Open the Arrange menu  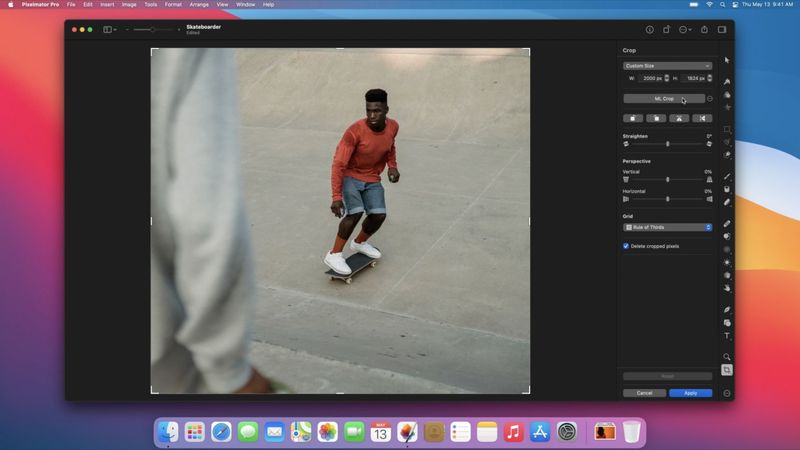(x=199, y=5)
